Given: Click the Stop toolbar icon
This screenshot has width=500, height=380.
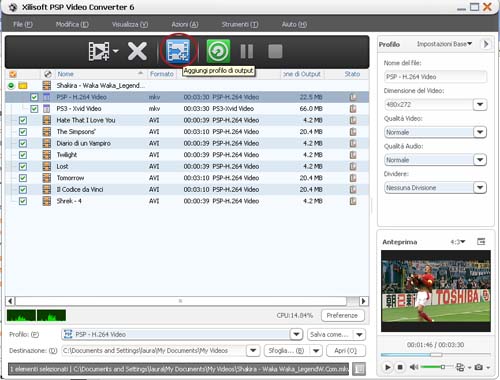Looking at the screenshot, I should (x=275, y=51).
